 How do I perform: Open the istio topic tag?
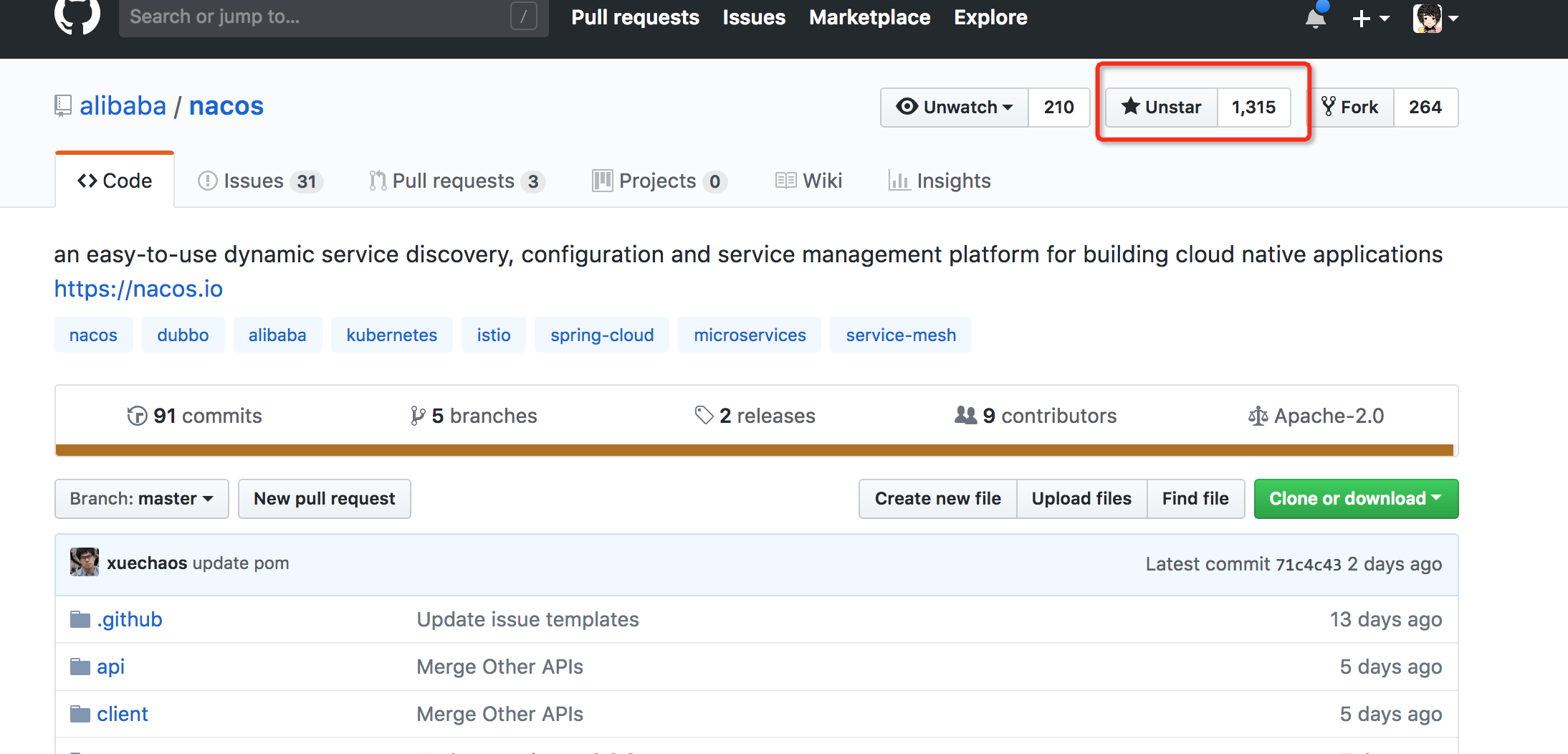pos(494,335)
